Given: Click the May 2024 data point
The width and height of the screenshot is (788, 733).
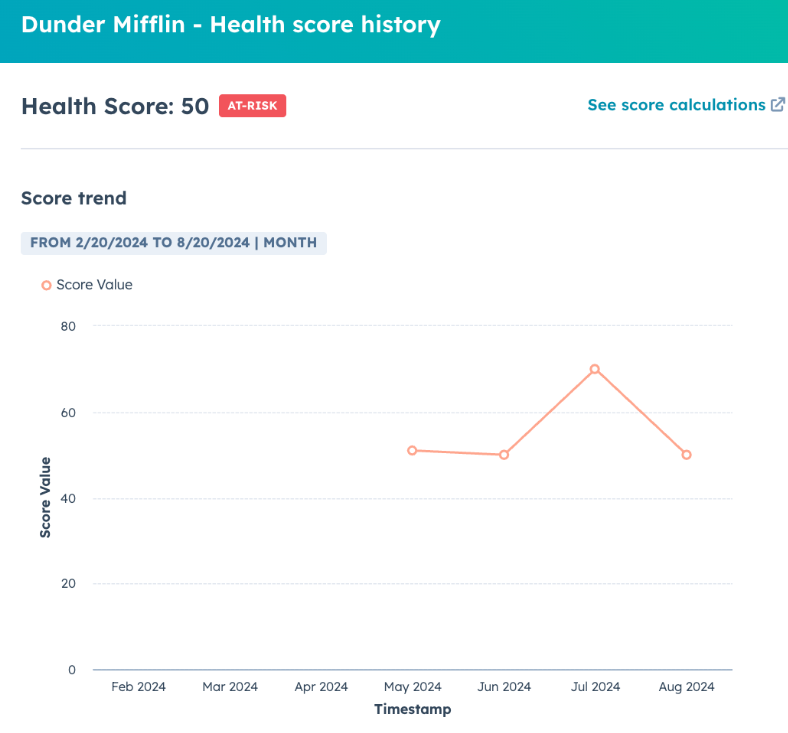Looking at the screenshot, I should click(412, 451).
